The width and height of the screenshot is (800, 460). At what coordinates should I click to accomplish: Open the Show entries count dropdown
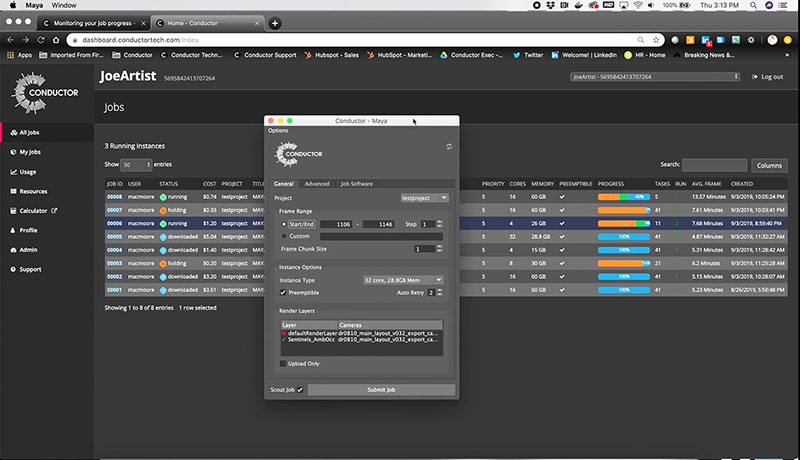(135, 164)
